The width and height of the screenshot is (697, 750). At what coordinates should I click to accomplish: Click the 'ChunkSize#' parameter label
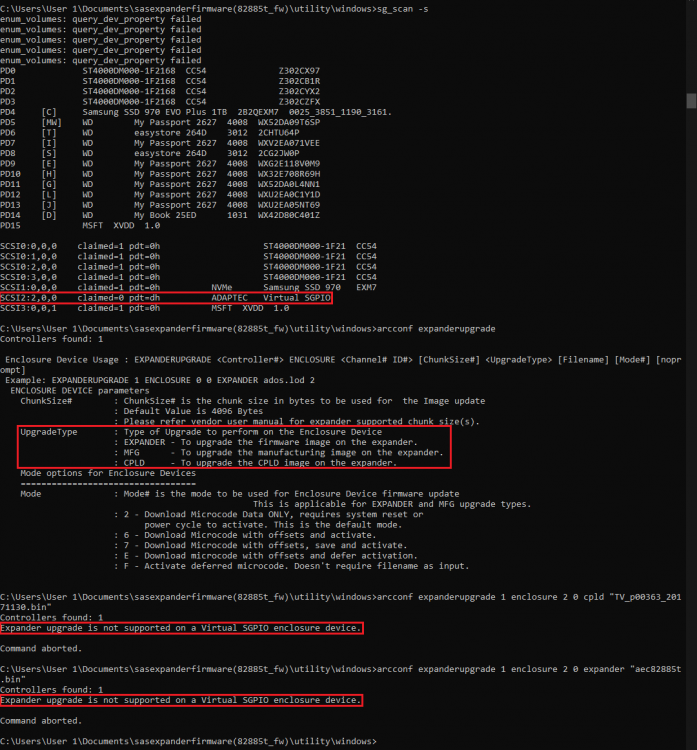(46, 401)
